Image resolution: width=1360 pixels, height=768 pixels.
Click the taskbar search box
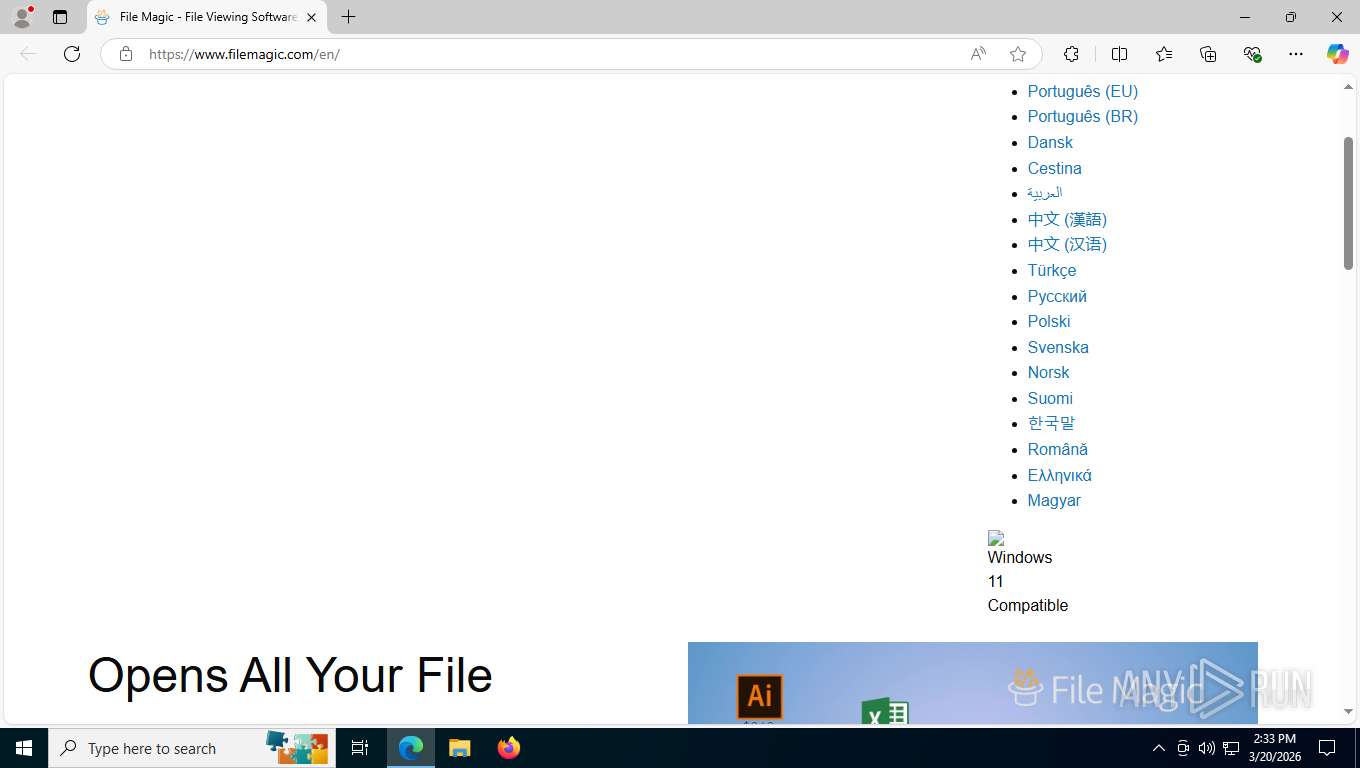192,748
